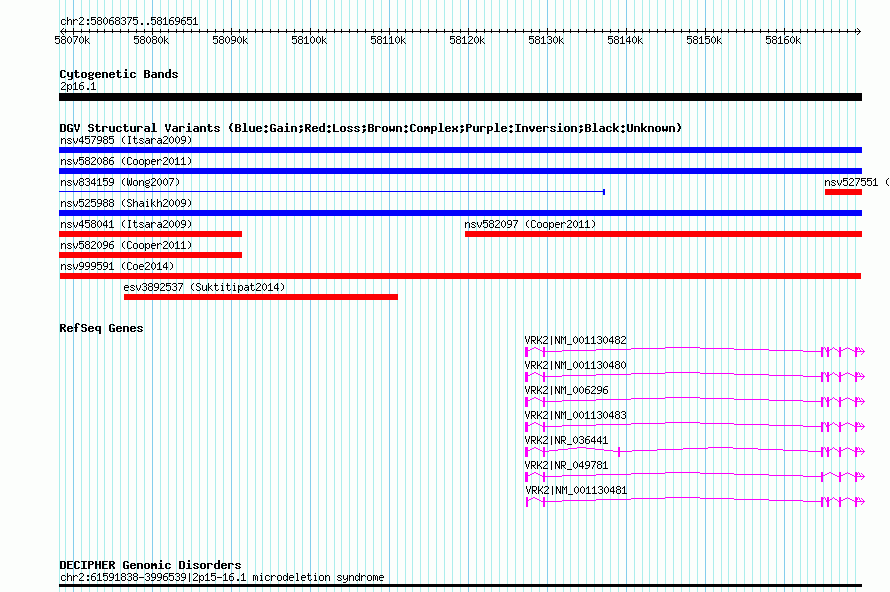
Task: Select the DGV Structural Variants track title
Action: 371,128
